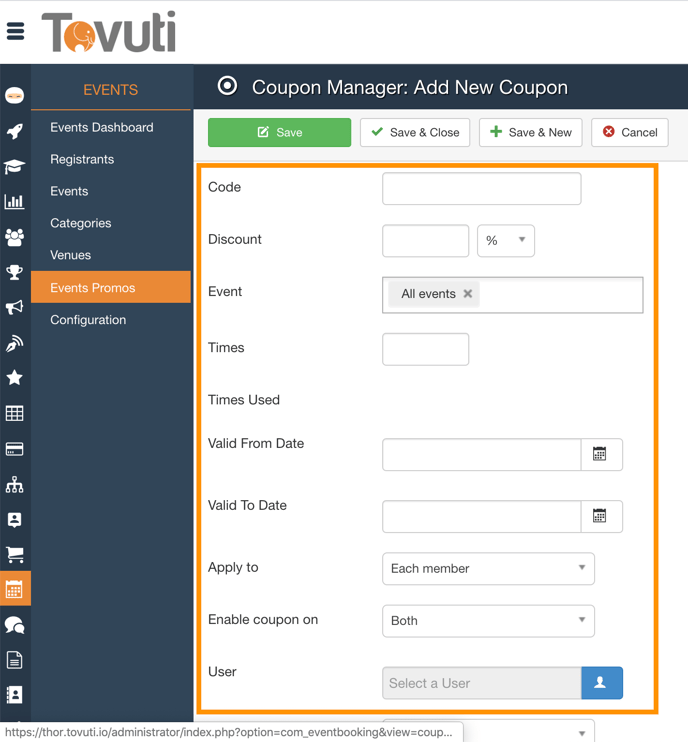Open Valid From Date calendar picker
This screenshot has height=742, width=688.
pos(600,454)
